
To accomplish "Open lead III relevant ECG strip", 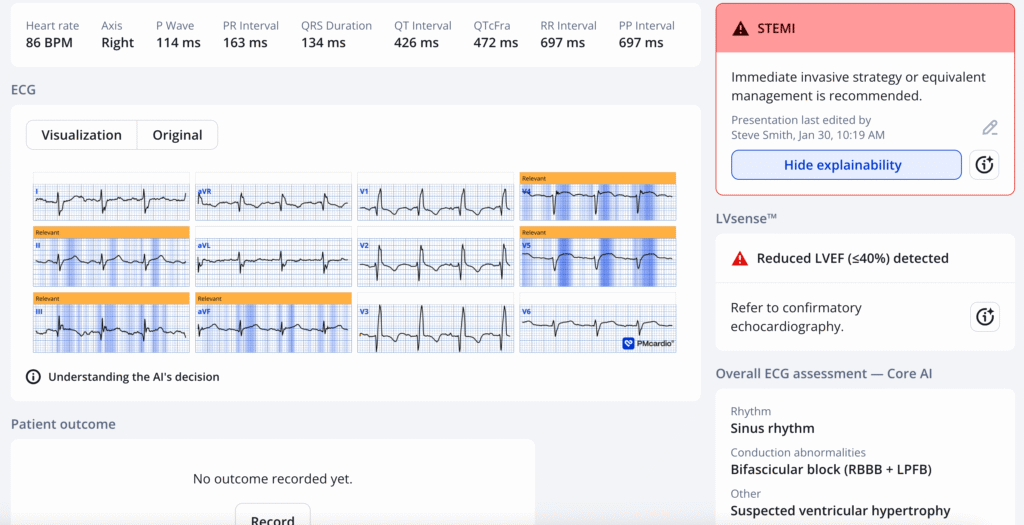I will tap(111, 327).
